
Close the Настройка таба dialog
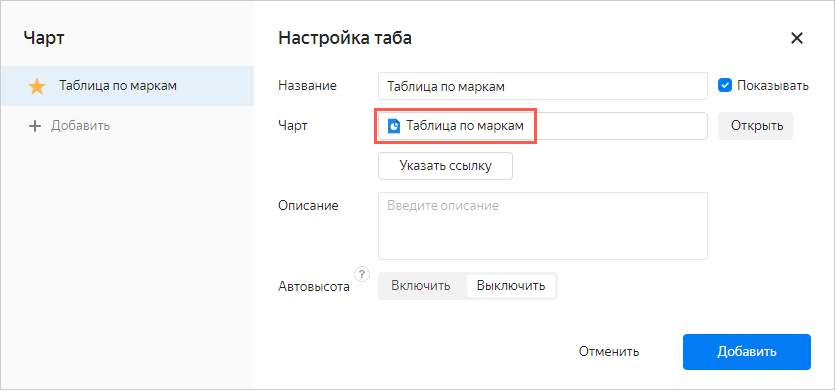[797, 38]
